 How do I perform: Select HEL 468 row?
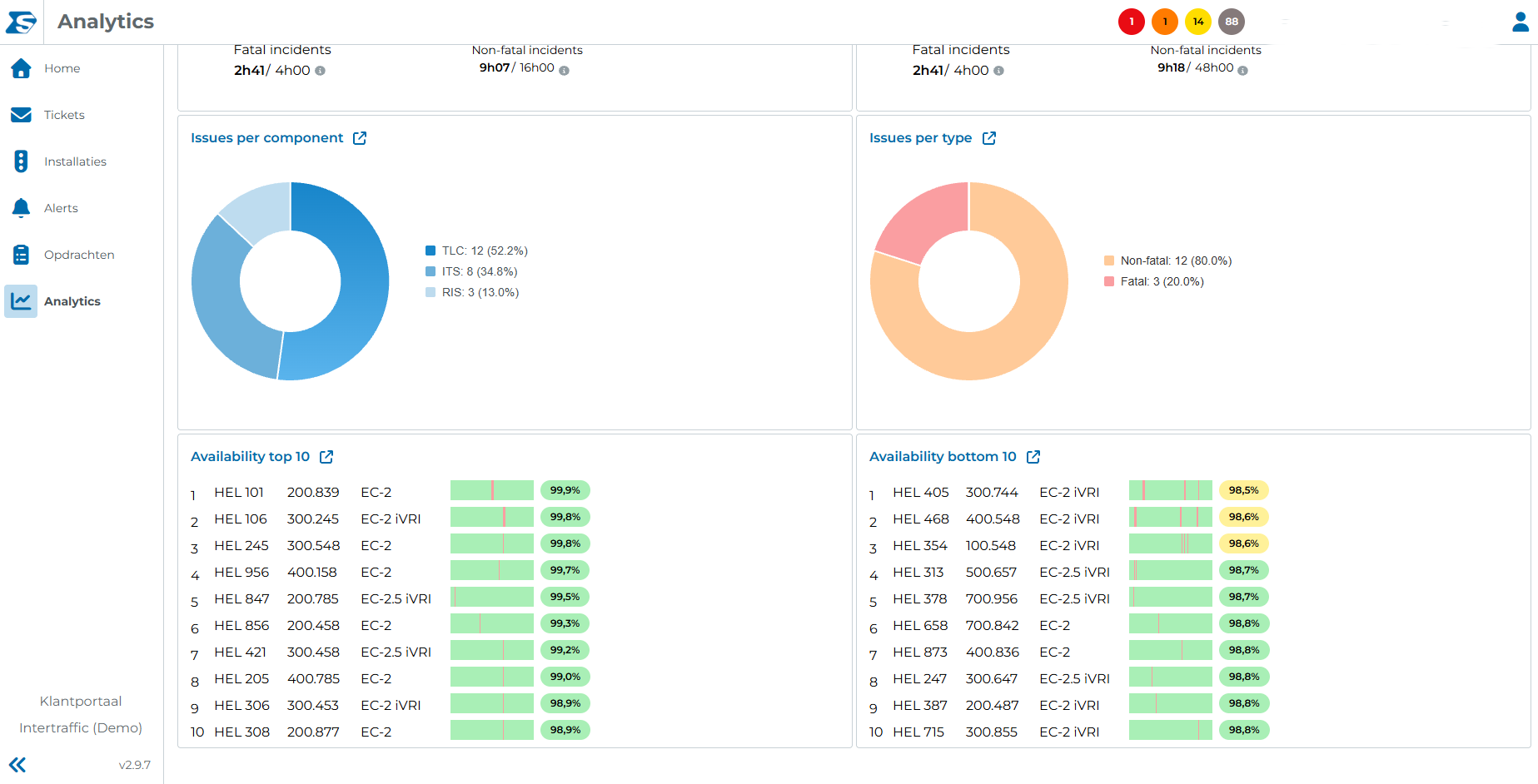pyautogui.click(x=1068, y=519)
